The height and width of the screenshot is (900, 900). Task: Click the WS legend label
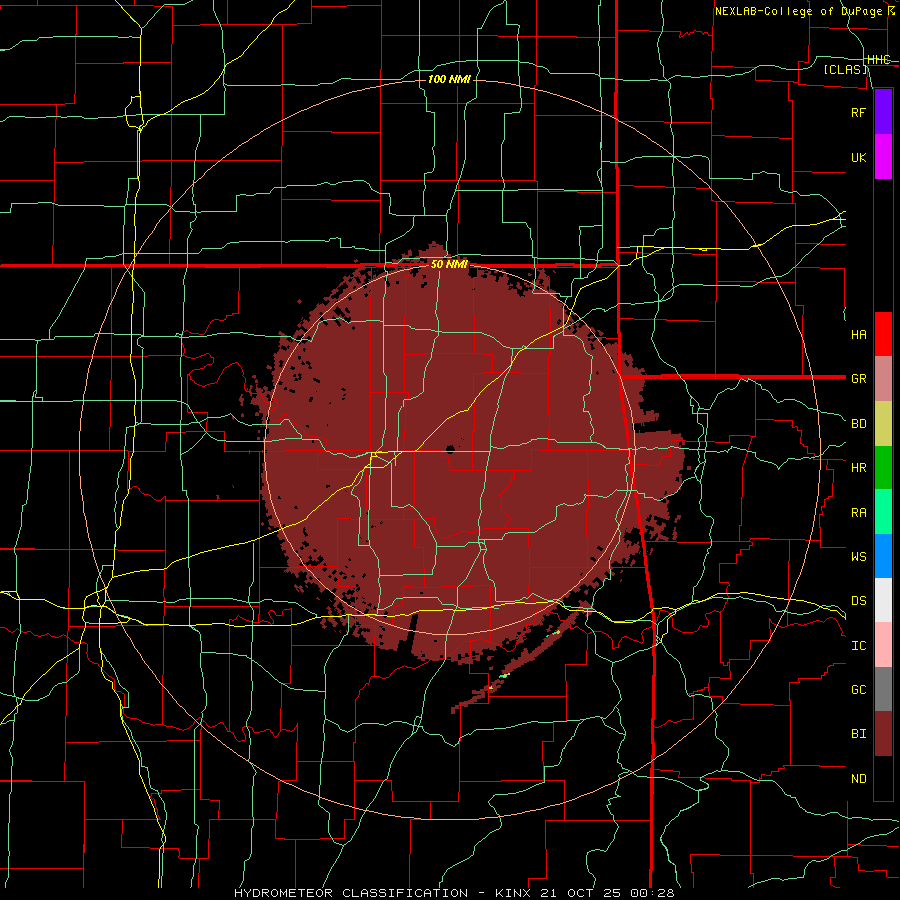point(858,556)
